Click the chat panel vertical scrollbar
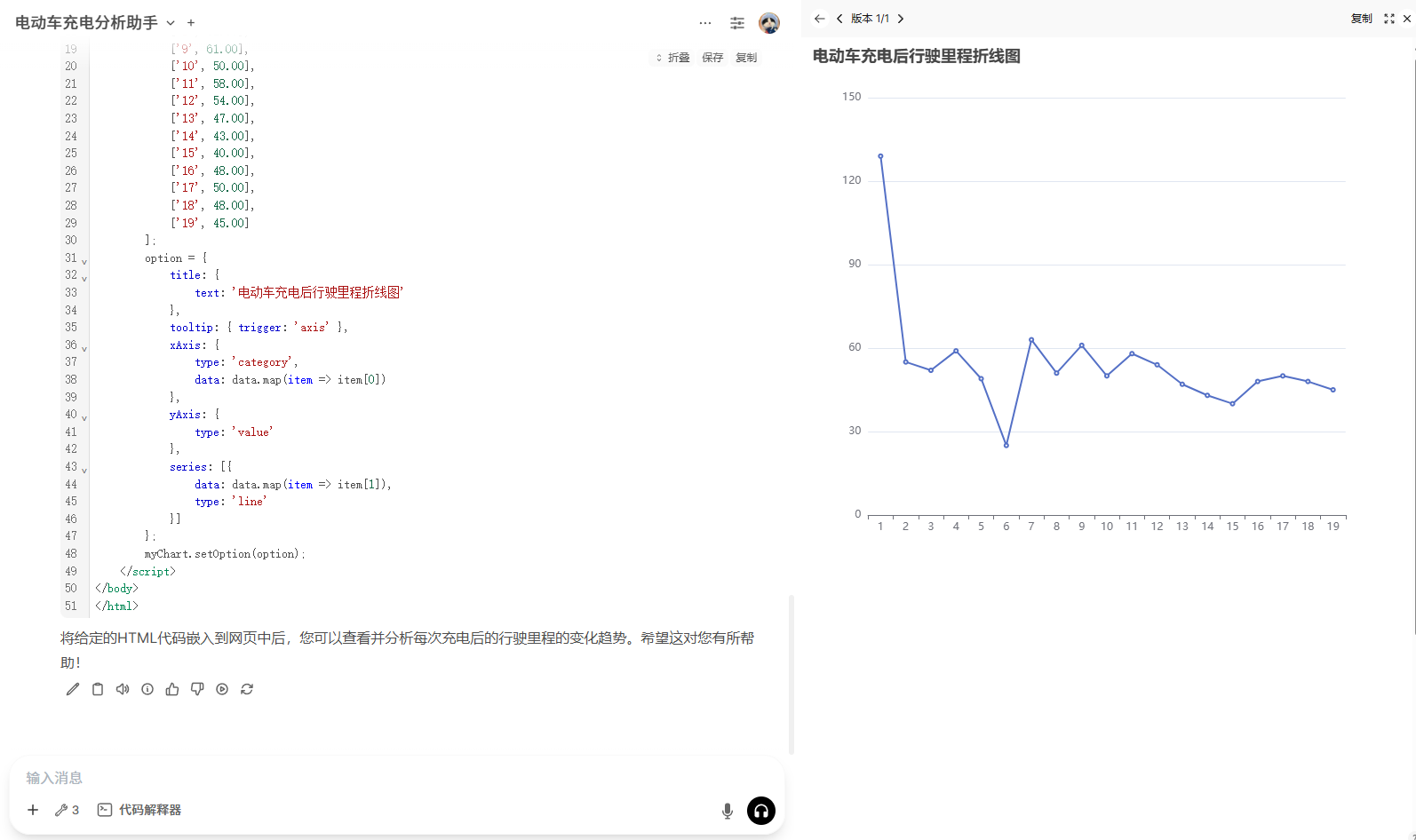Screen dimensions: 1416x840 point(791,675)
